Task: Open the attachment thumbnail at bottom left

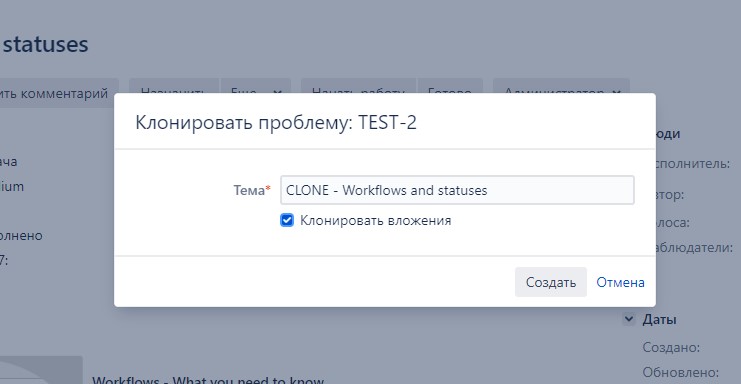Action: (41, 370)
